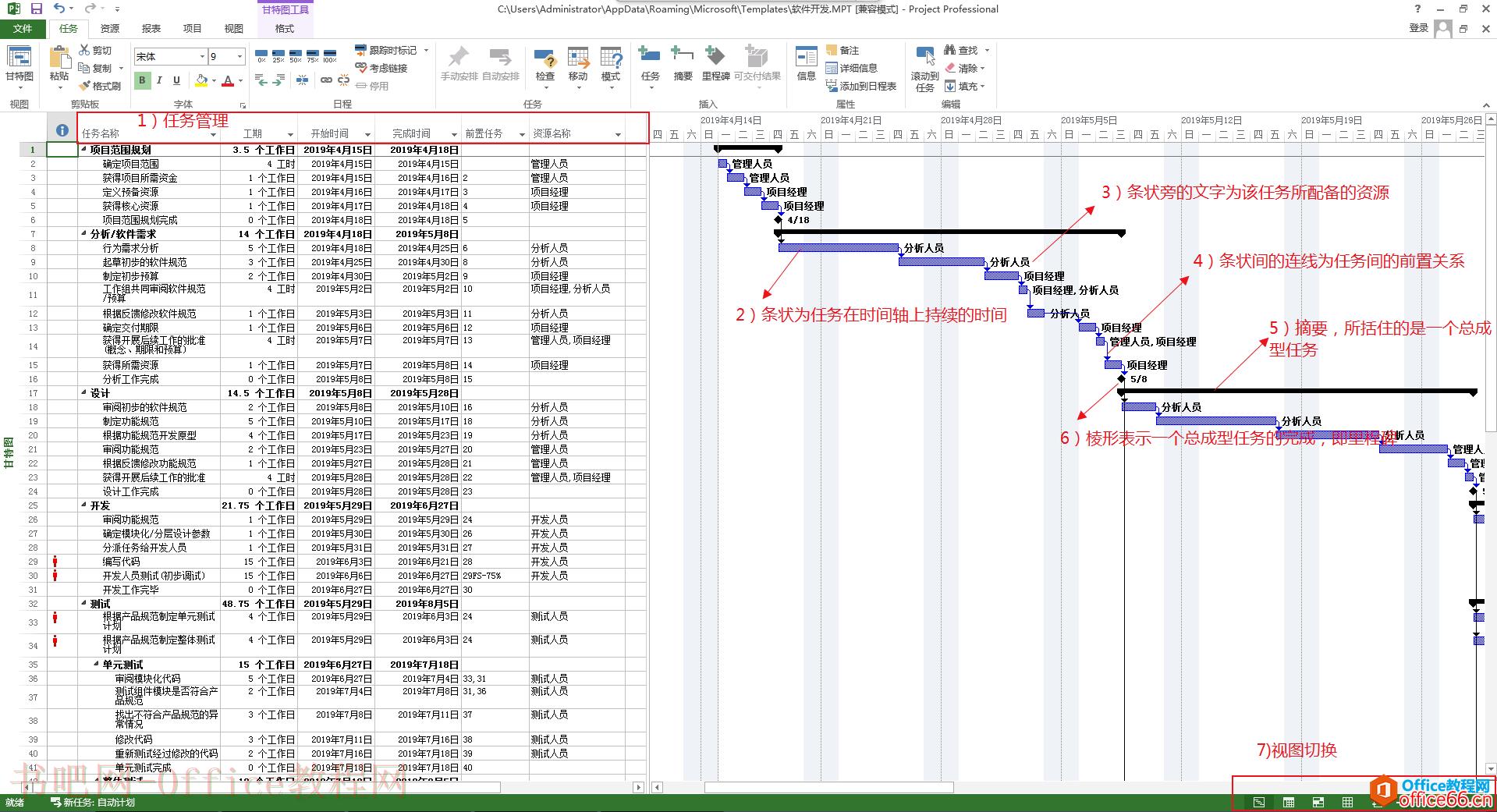Collapse the ribbon with the caret
The height and width of the screenshot is (812, 1497).
[x=1486, y=105]
